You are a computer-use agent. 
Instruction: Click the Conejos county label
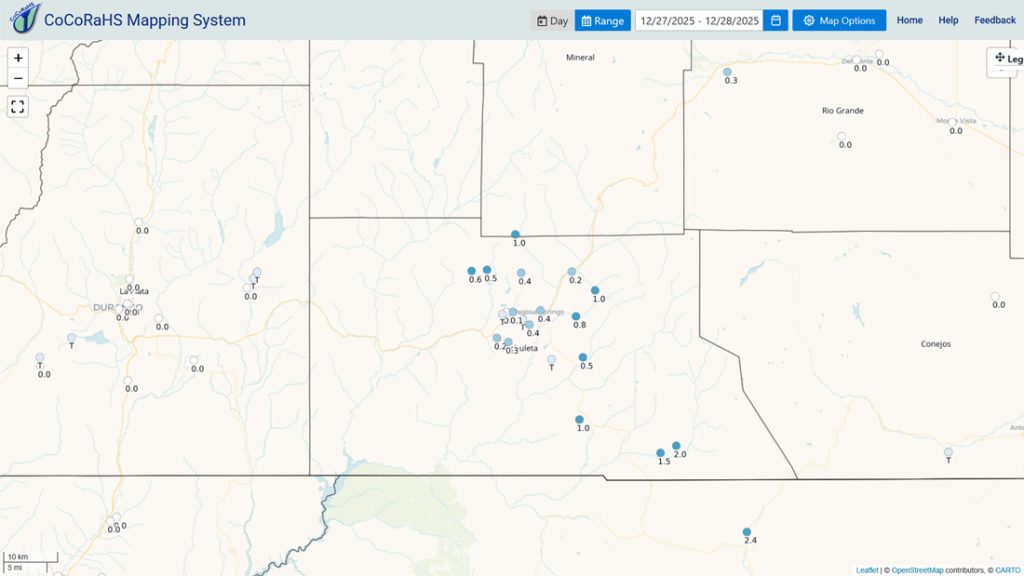[x=935, y=344]
